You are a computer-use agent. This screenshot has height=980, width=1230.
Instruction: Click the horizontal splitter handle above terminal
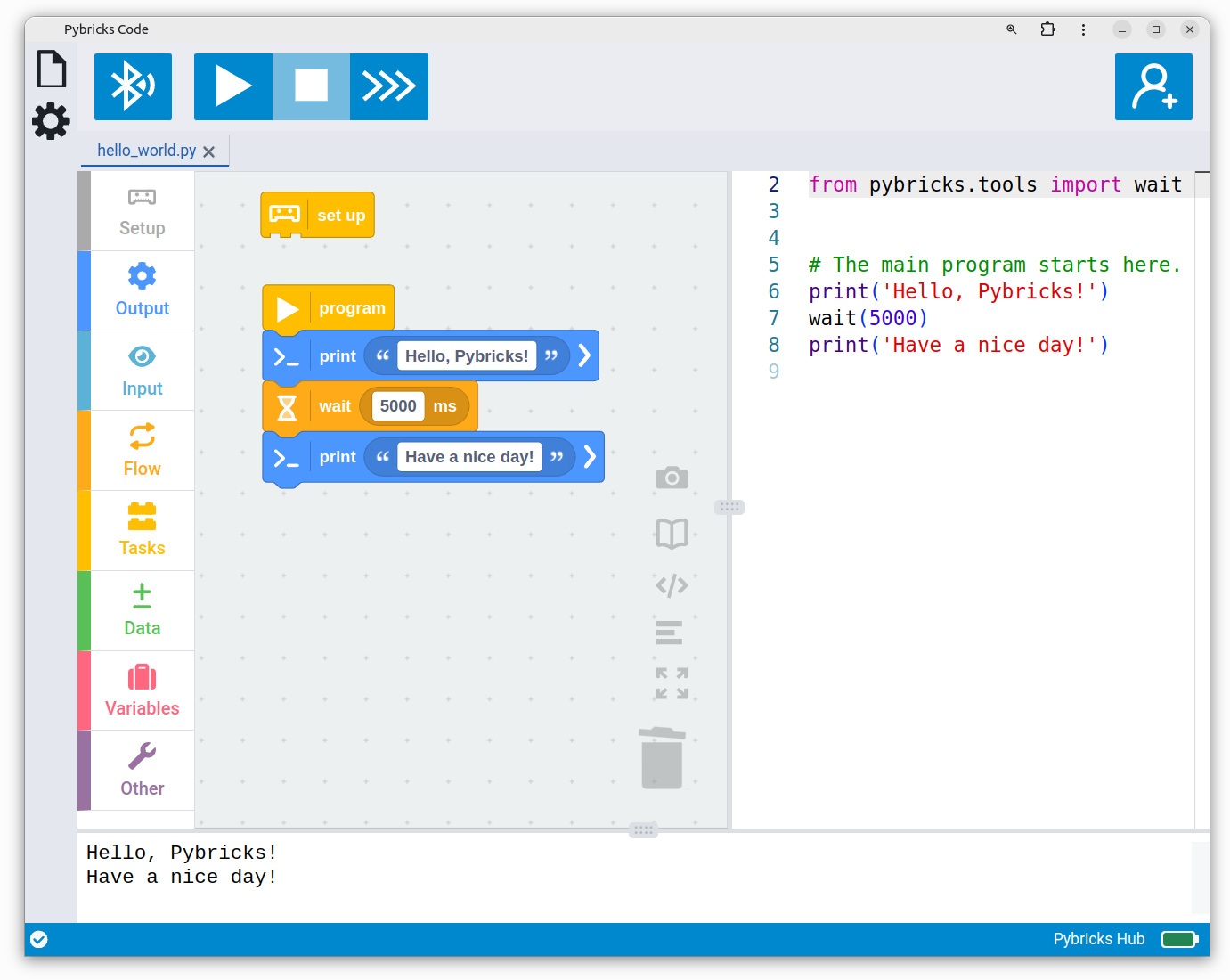pyautogui.click(x=643, y=829)
